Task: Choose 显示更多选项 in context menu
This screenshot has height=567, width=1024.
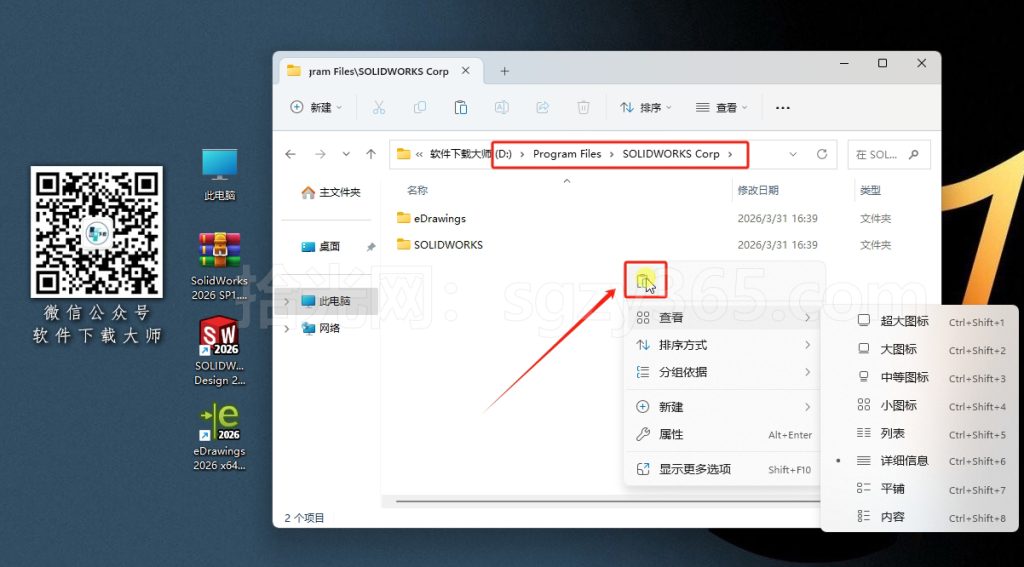Action: (x=724, y=469)
